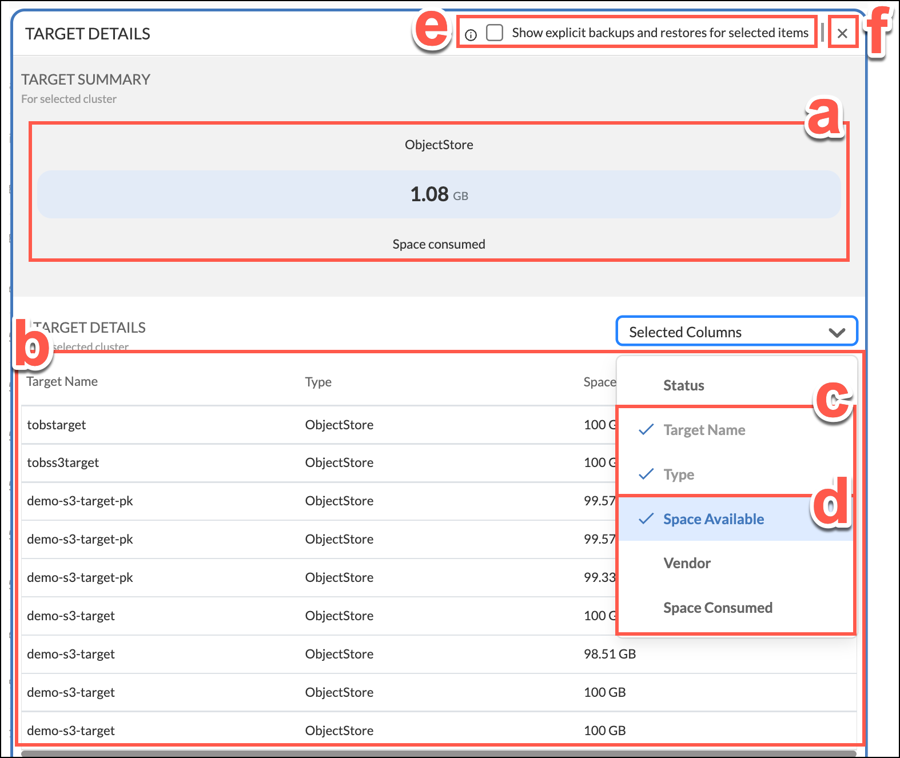The width and height of the screenshot is (900, 758).
Task: Select the tobstarget row
Action: coord(57,424)
